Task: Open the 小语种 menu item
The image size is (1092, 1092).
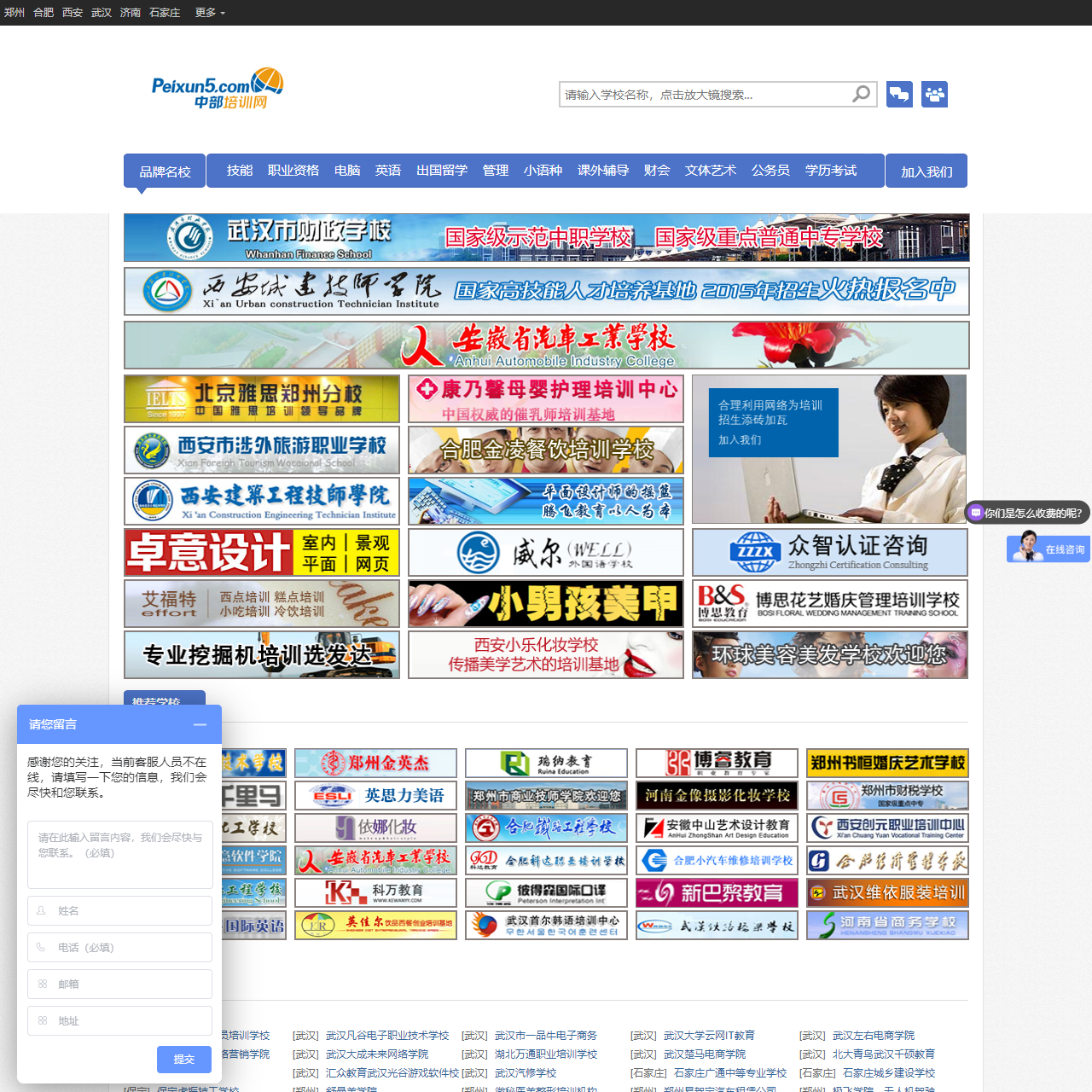Action: point(543,171)
